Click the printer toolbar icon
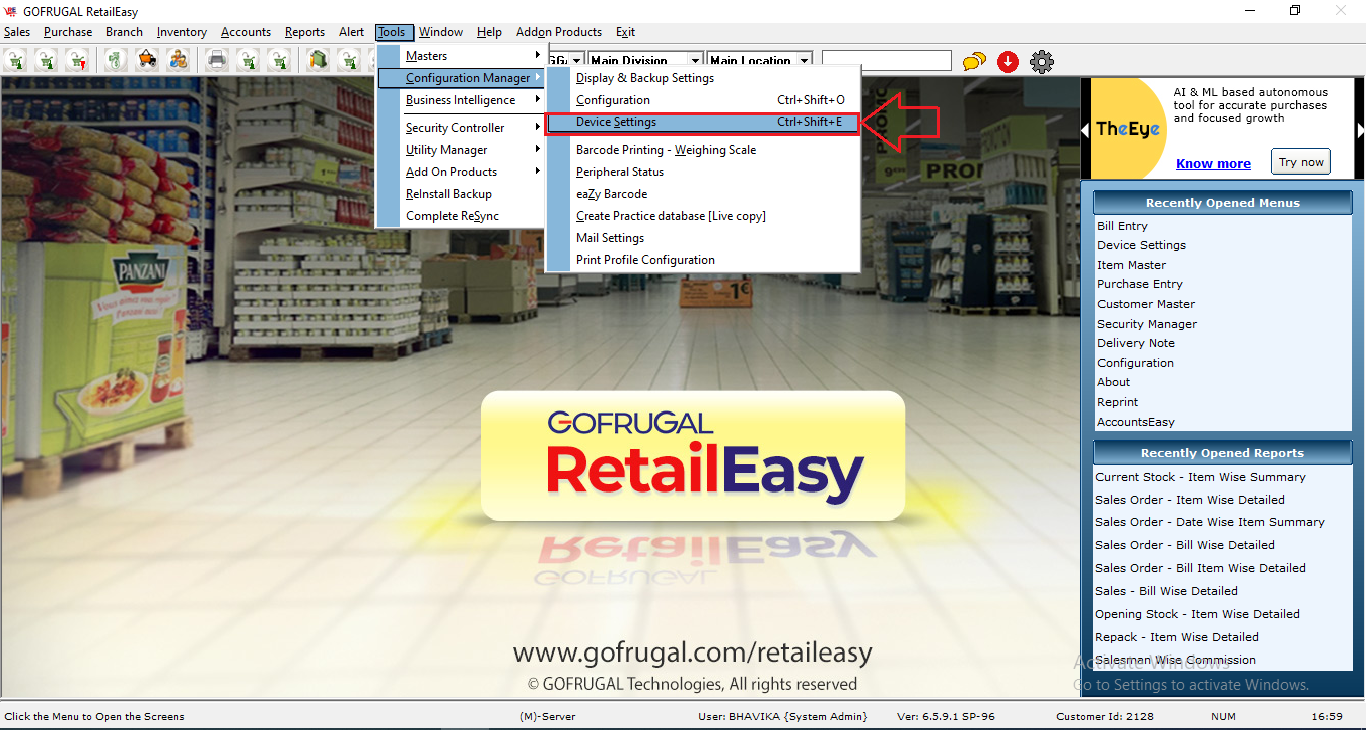The height and width of the screenshot is (730, 1366). click(217, 61)
